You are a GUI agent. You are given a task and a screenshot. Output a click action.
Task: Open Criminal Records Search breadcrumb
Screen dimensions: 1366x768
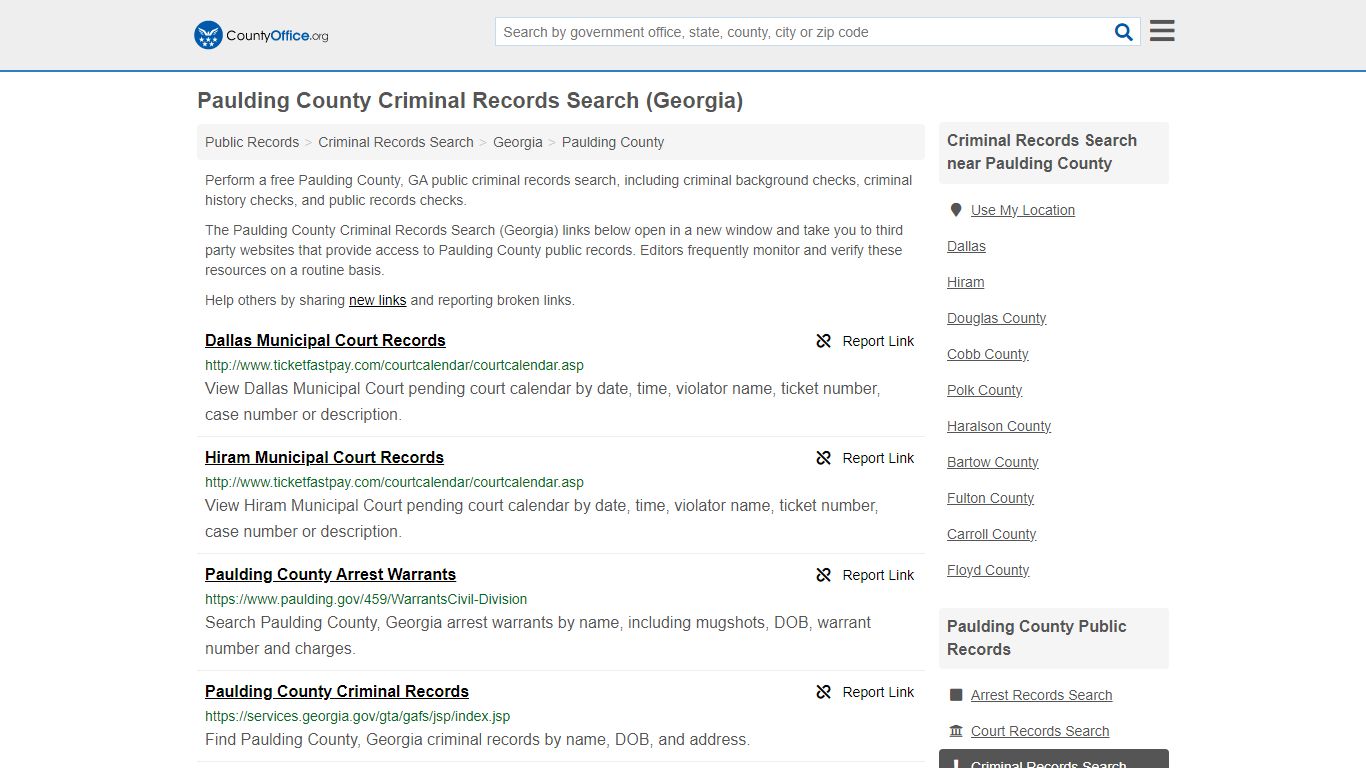click(396, 142)
